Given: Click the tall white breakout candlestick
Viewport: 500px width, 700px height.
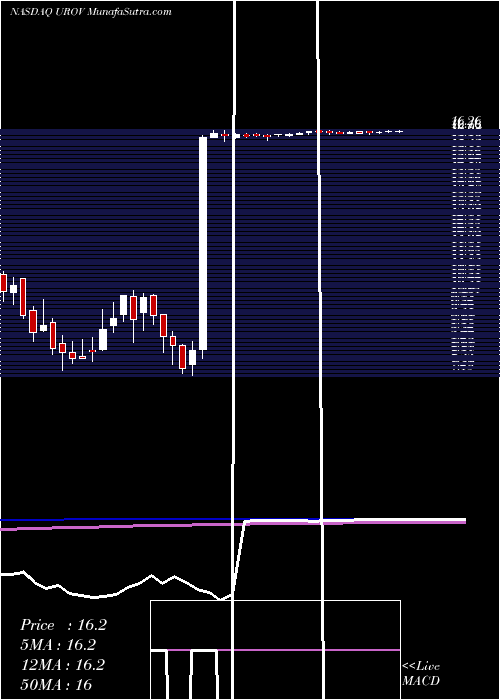Looking at the screenshot, I should tap(203, 244).
